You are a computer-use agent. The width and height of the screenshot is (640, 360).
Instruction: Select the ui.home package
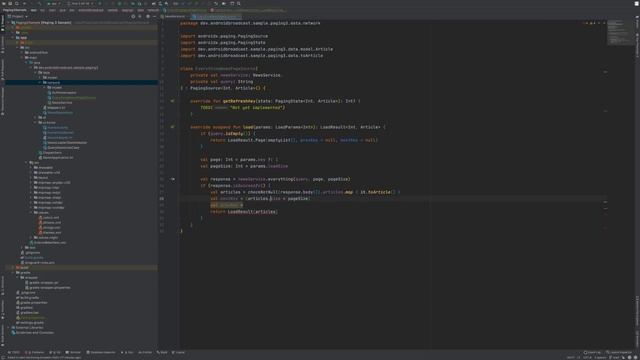coord(47,122)
